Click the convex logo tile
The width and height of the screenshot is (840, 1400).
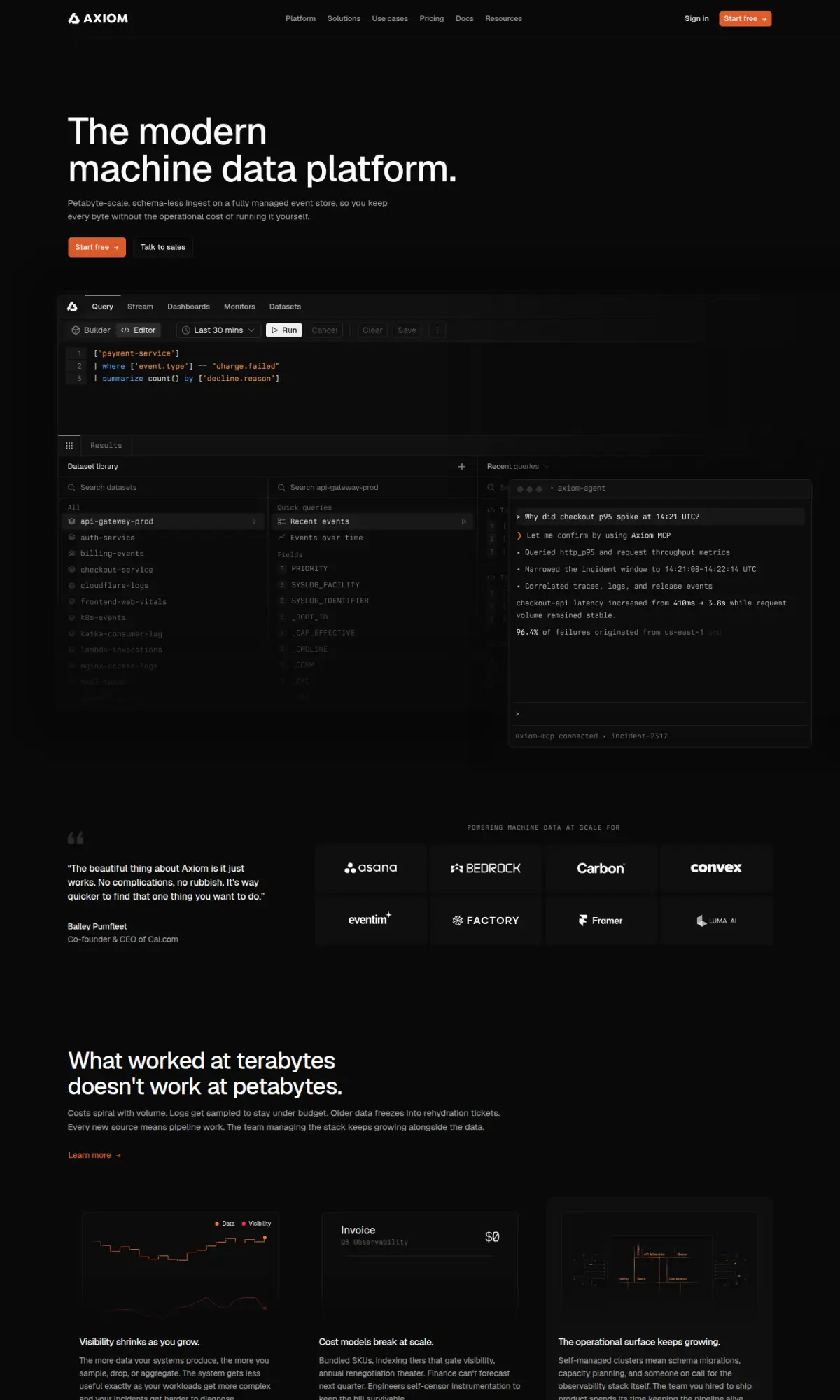tap(717, 868)
